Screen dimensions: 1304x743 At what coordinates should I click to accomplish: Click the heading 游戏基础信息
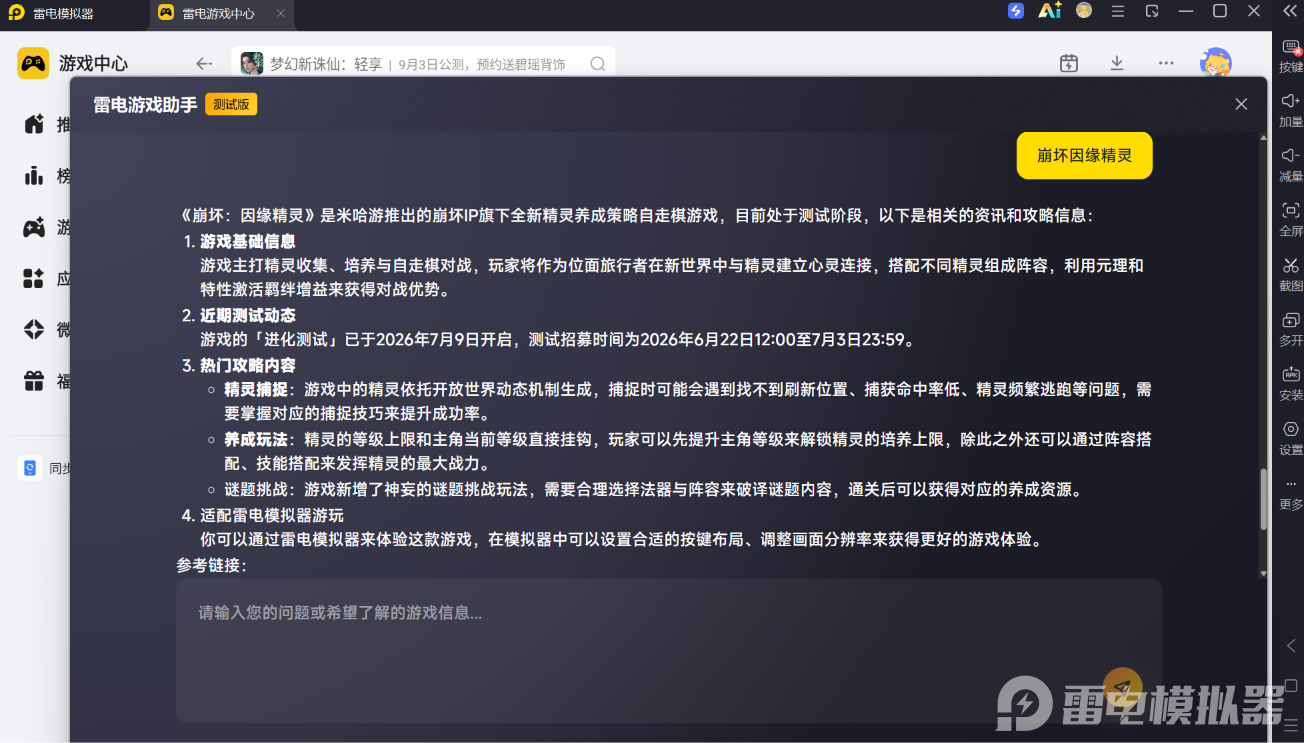[x=248, y=241]
